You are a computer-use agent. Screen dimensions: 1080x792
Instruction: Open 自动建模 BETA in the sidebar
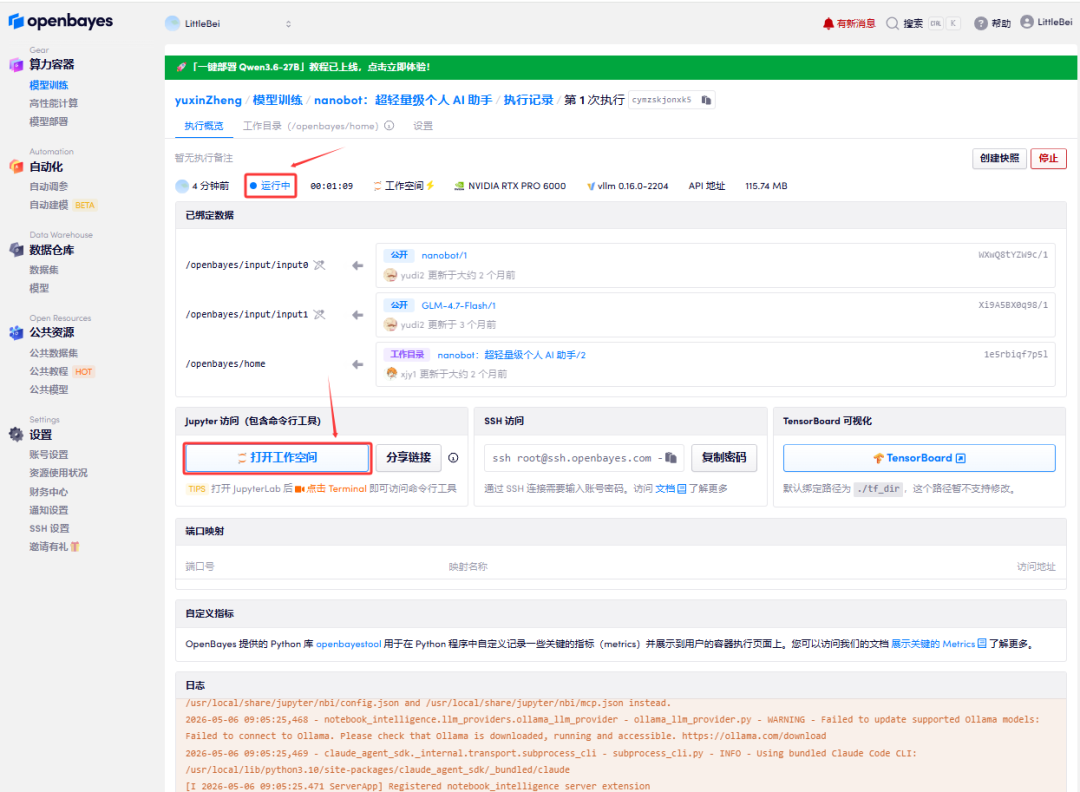pyautogui.click(x=63, y=205)
